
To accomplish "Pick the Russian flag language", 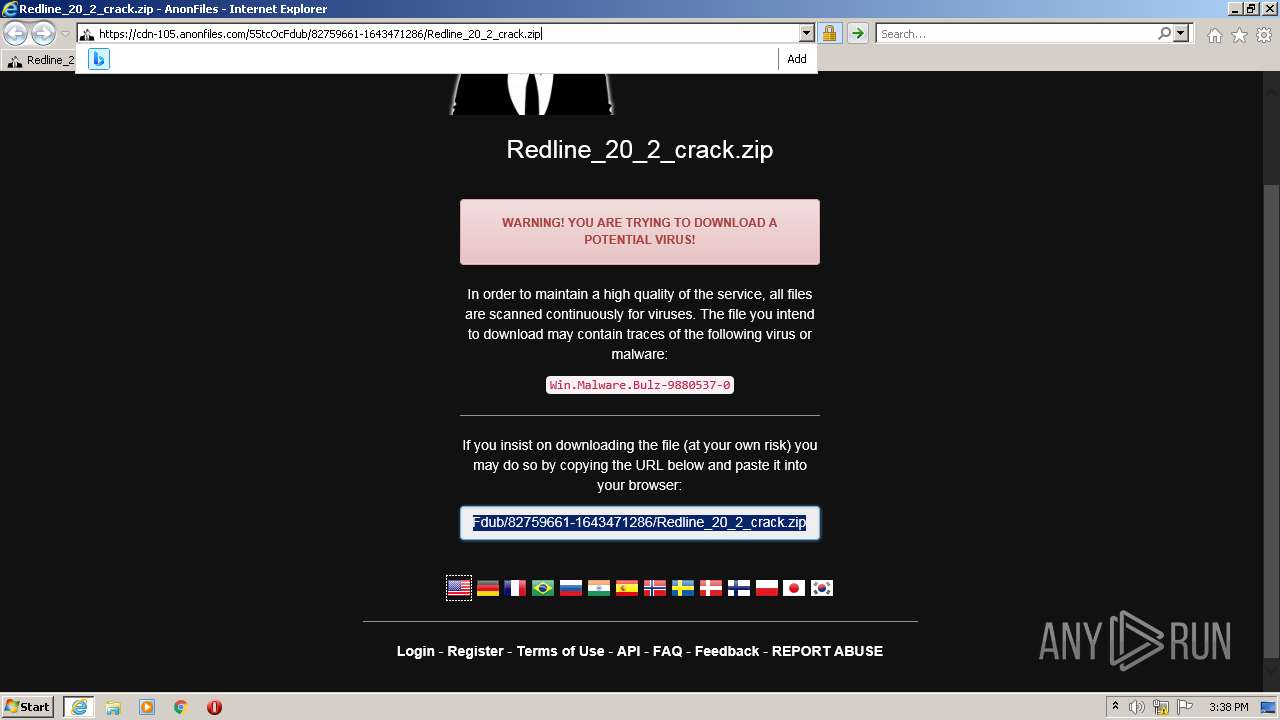I will click(571, 588).
